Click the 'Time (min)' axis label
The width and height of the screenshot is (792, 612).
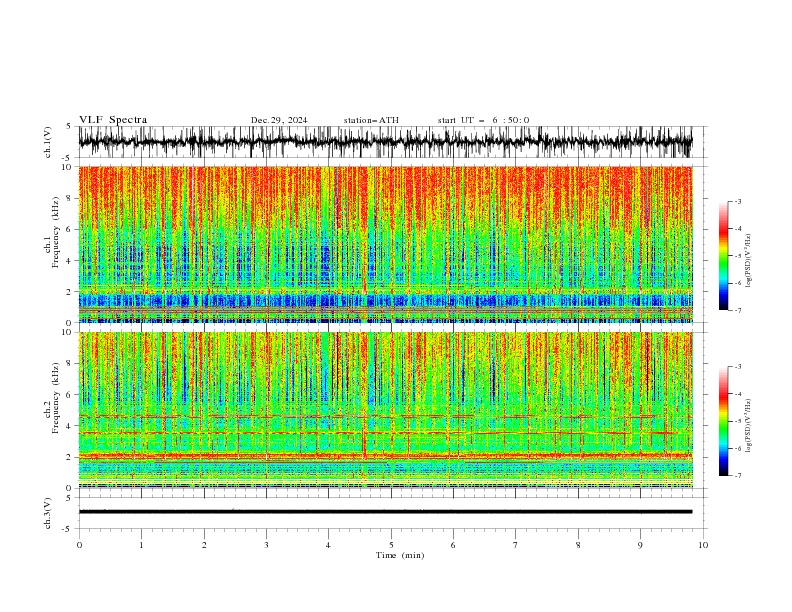click(x=400, y=555)
